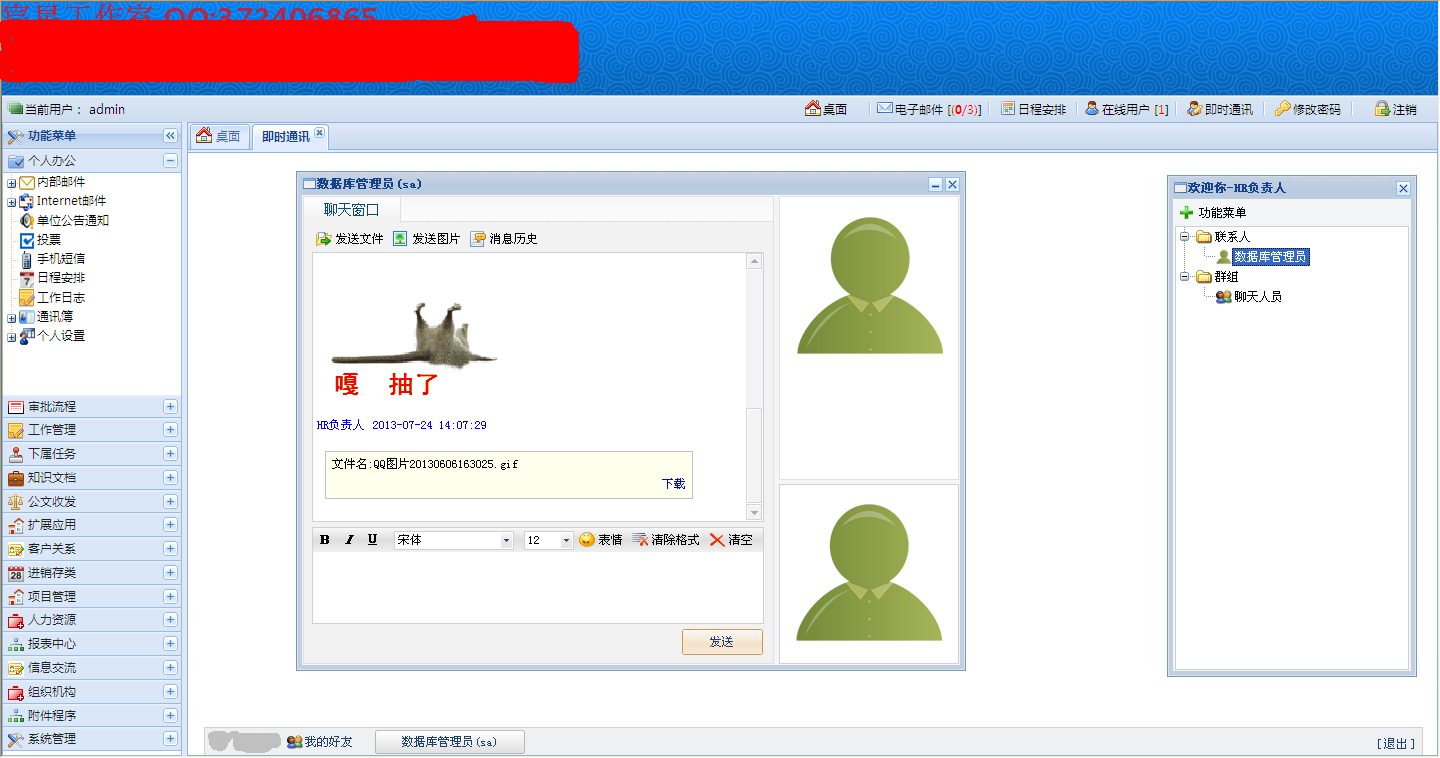Open the 表情 emoticon picker
The width and height of the screenshot is (1440, 758).
[601, 539]
